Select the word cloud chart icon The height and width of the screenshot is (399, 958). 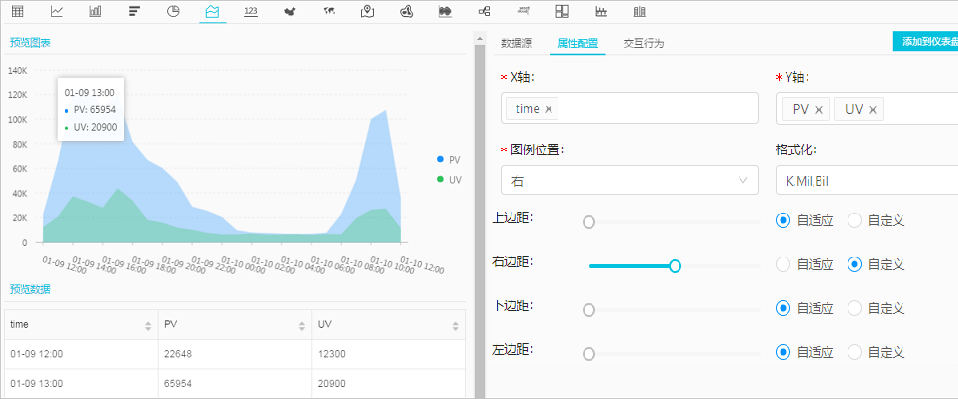click(x=523, y=10)
